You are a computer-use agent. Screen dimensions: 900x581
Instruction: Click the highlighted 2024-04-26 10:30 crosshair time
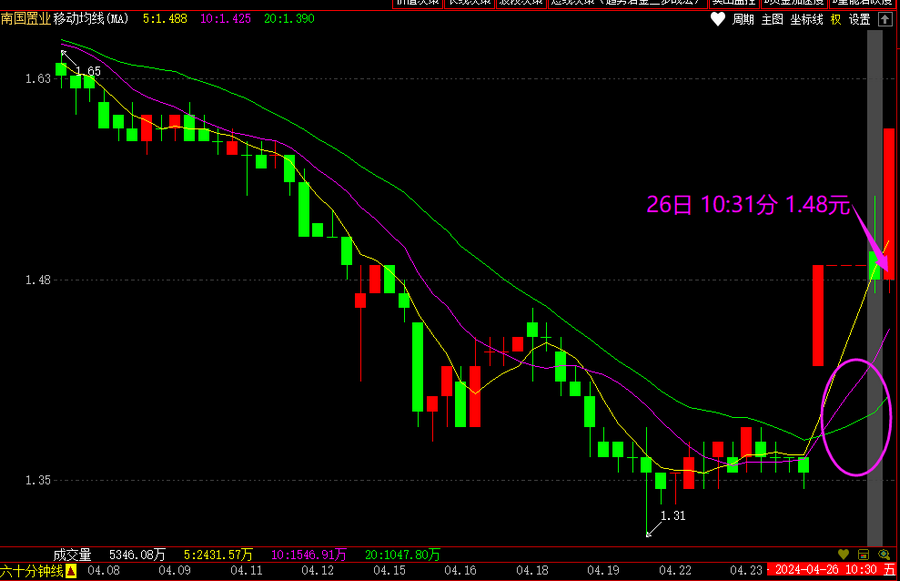pos(833,570)
